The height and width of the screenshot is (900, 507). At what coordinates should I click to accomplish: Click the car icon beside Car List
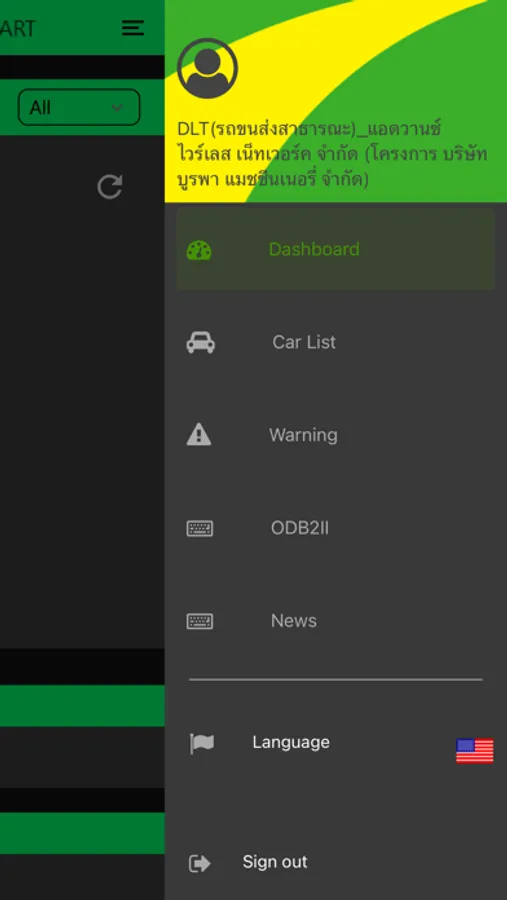(x=200, y=343)
